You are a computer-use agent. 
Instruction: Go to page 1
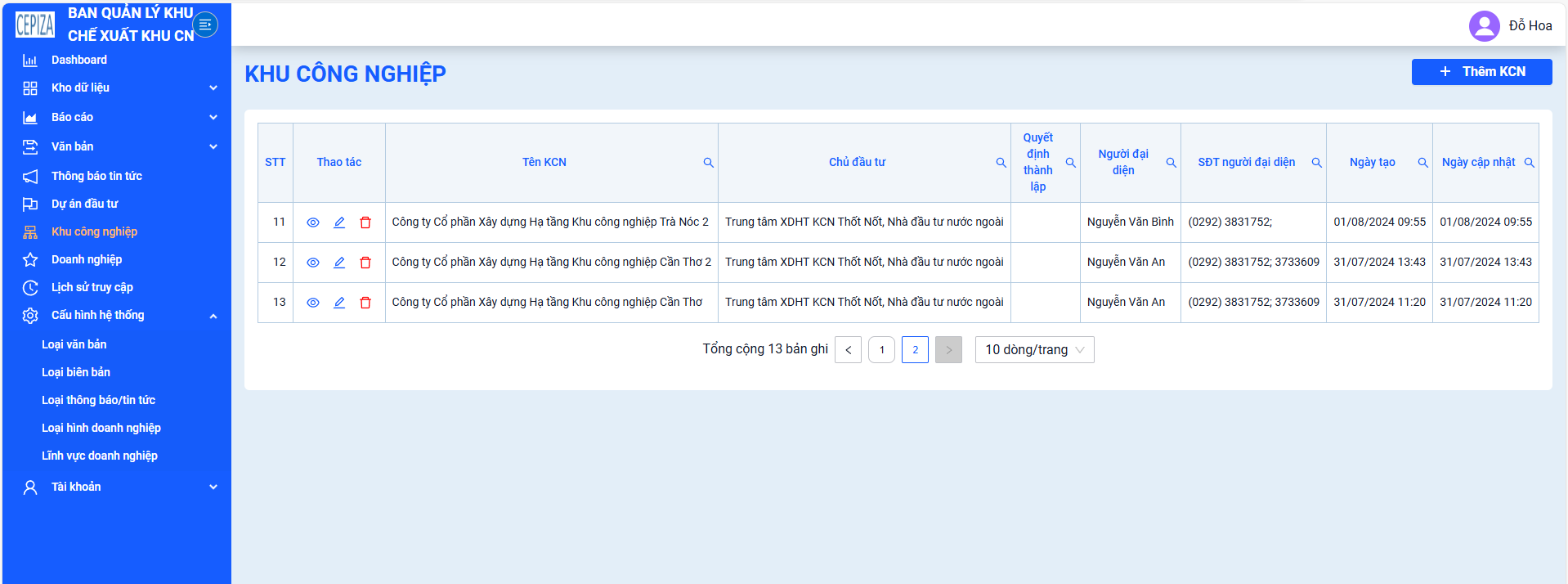(x=881, y=350)
